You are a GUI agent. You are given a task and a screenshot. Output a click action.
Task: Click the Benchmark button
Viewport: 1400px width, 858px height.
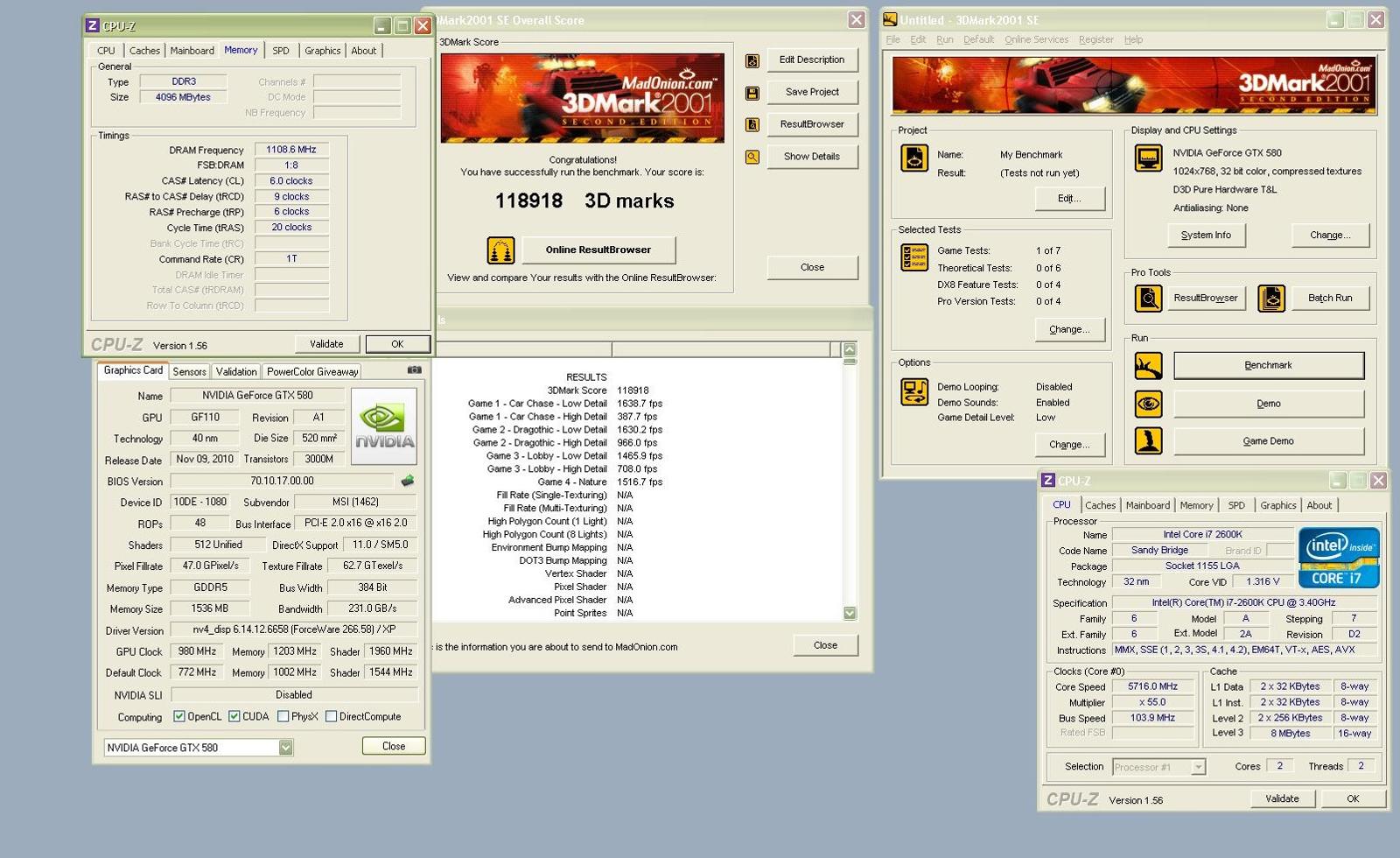coord(1268,366)
